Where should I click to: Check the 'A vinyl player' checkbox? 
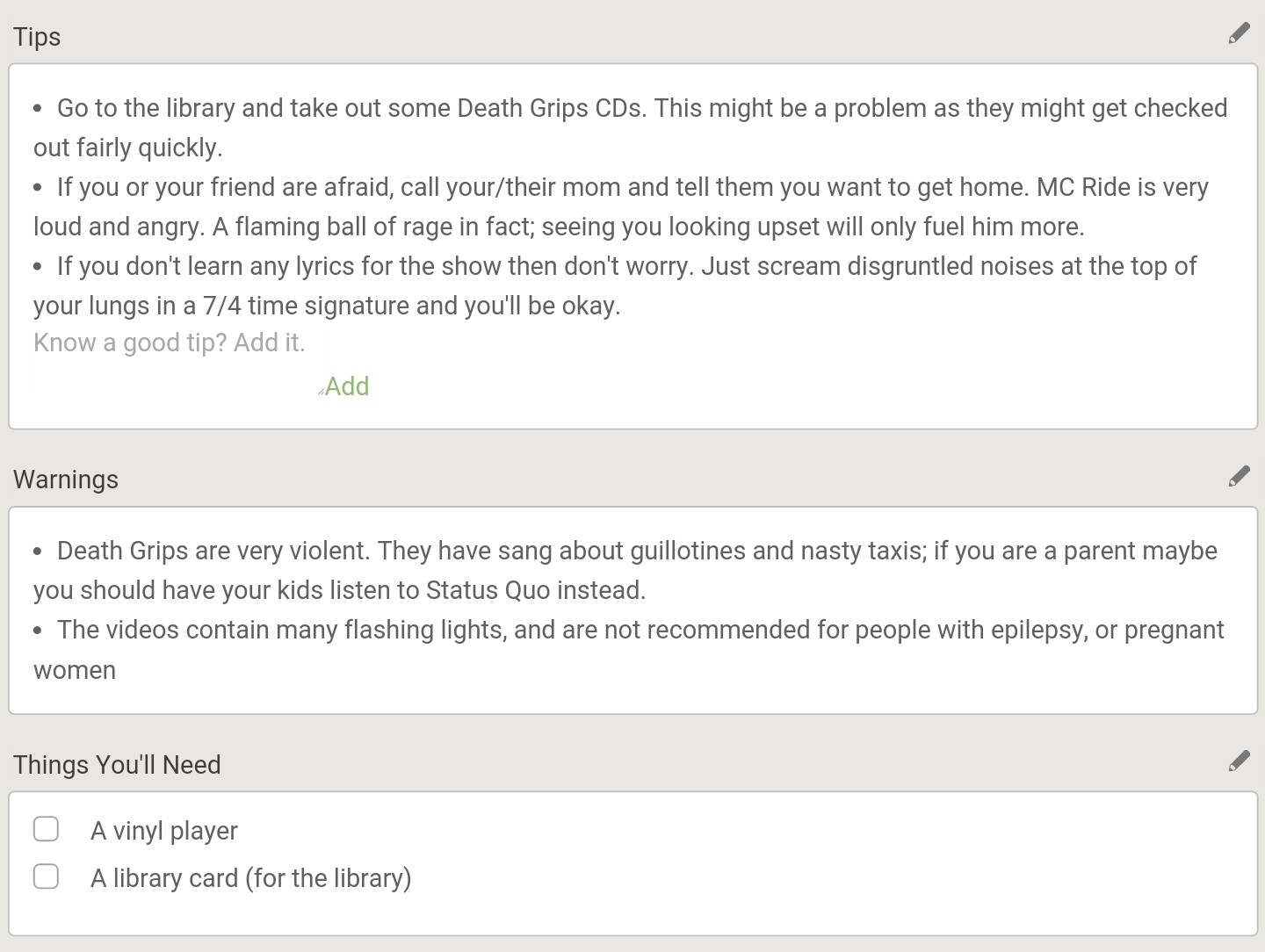(x=46, y=829)
